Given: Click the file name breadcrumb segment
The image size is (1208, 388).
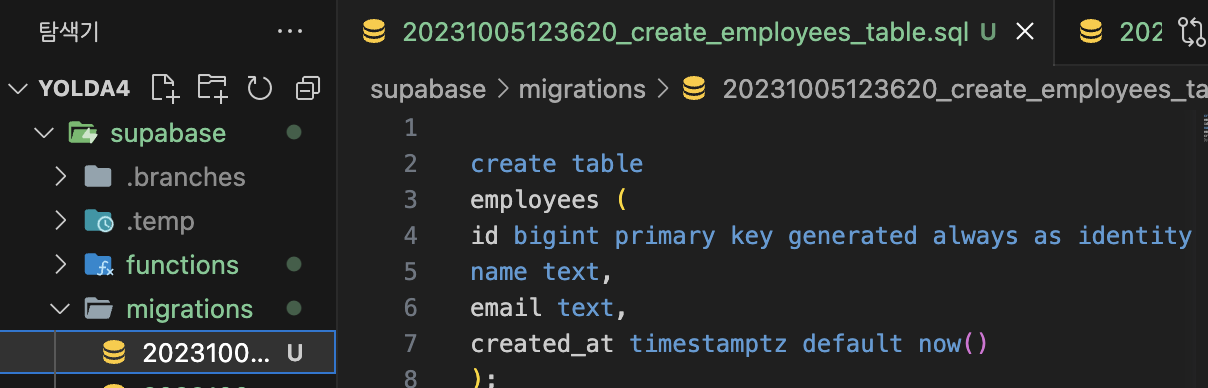Looking at the screenshot, I should (964, 89).
